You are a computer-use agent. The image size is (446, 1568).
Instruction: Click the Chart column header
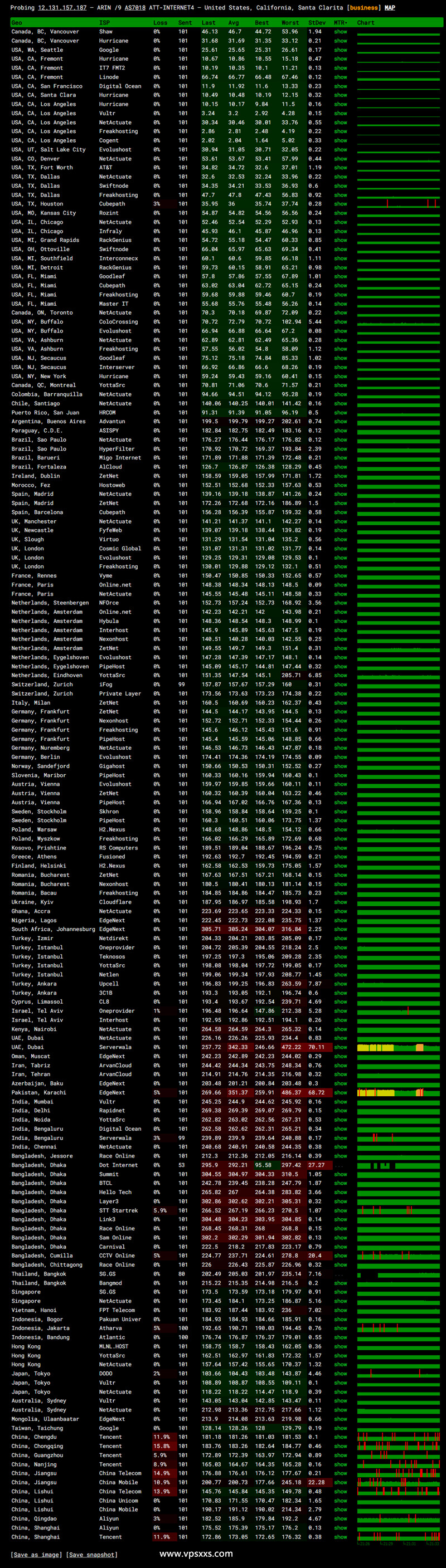[366, 22]
